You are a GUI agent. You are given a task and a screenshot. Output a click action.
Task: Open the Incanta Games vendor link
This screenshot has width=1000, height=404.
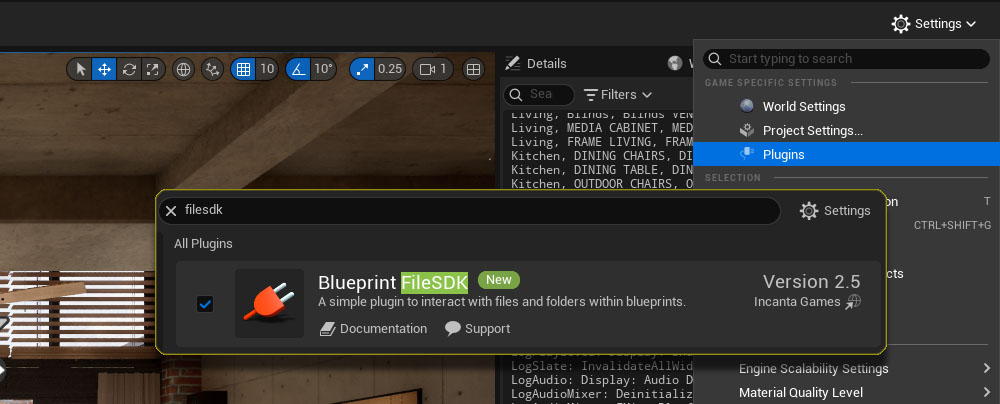pyautogui.click(x=807, y=302)
